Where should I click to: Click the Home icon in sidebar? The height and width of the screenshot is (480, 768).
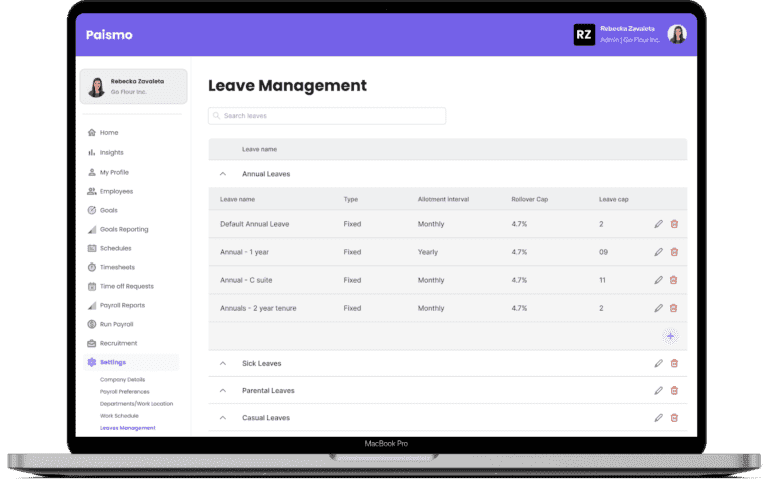[x=92, y=132]
